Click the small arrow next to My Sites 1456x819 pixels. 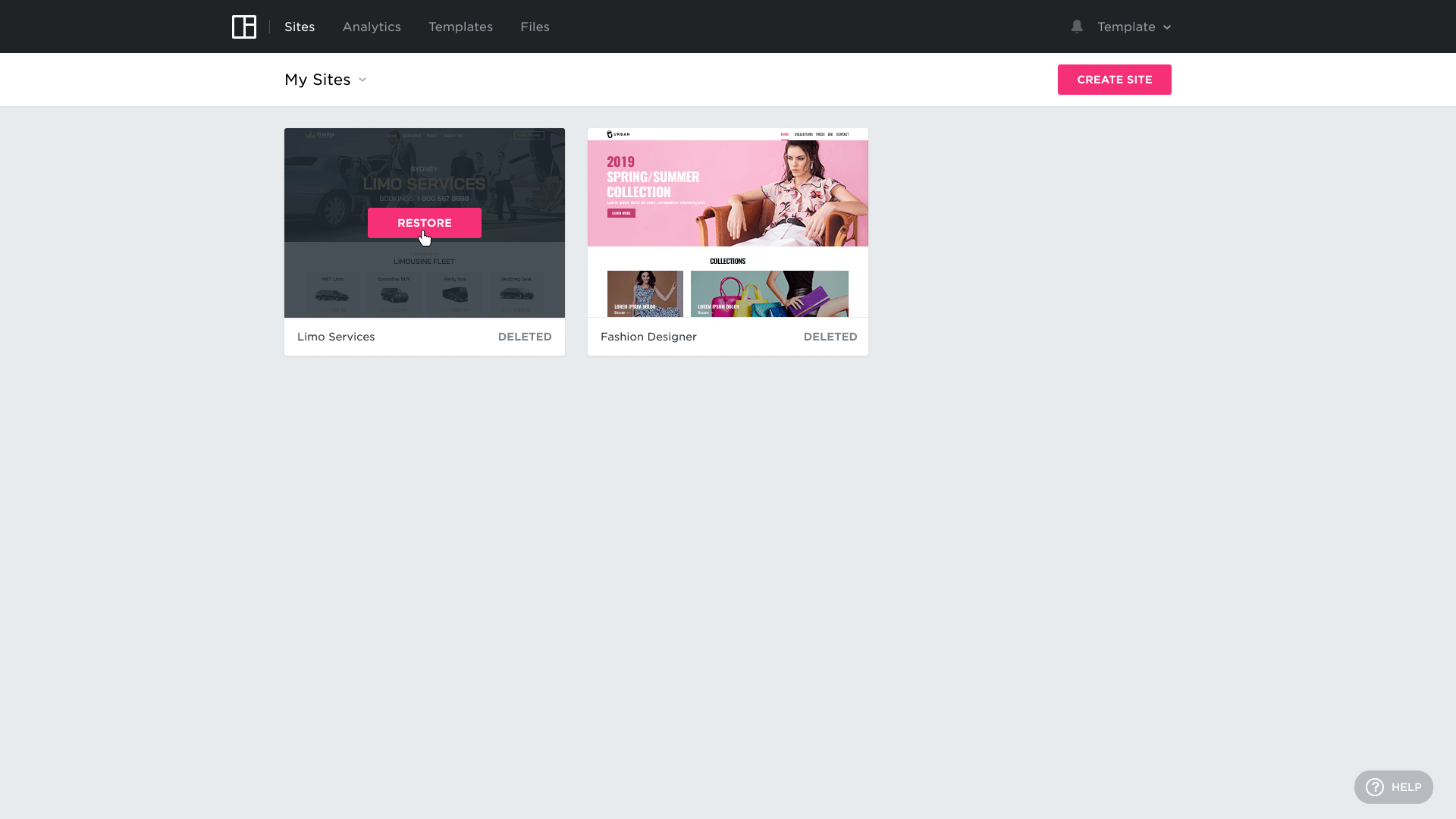(x=362, y=80)
